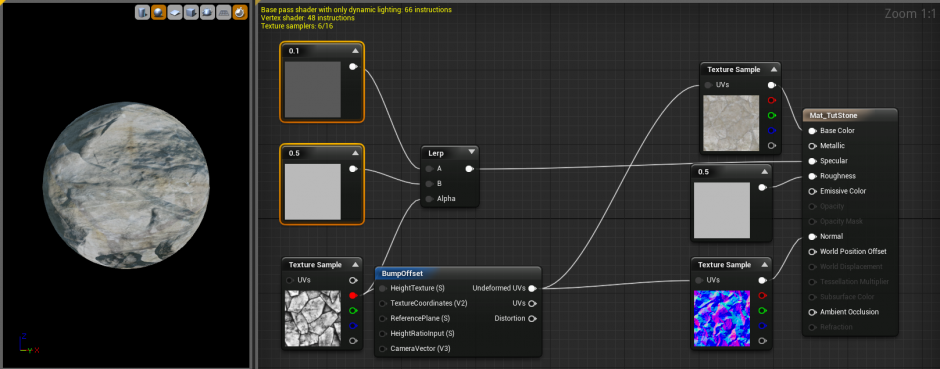
Task: Collapse the 0.1 constant node
Action: click(354, 52)
